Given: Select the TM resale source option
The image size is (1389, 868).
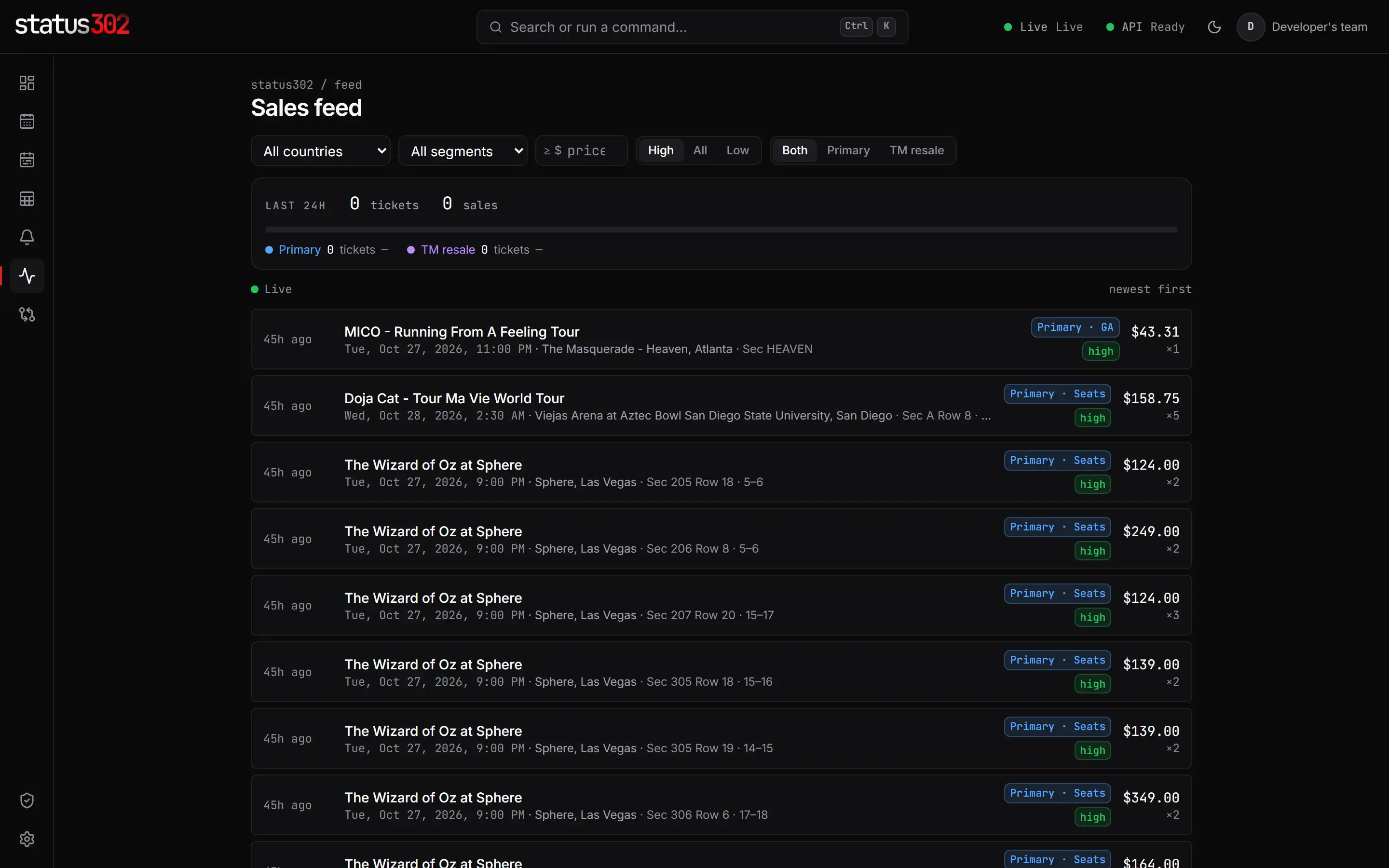Looking at the screenshot, I should [x=917, y=150].
